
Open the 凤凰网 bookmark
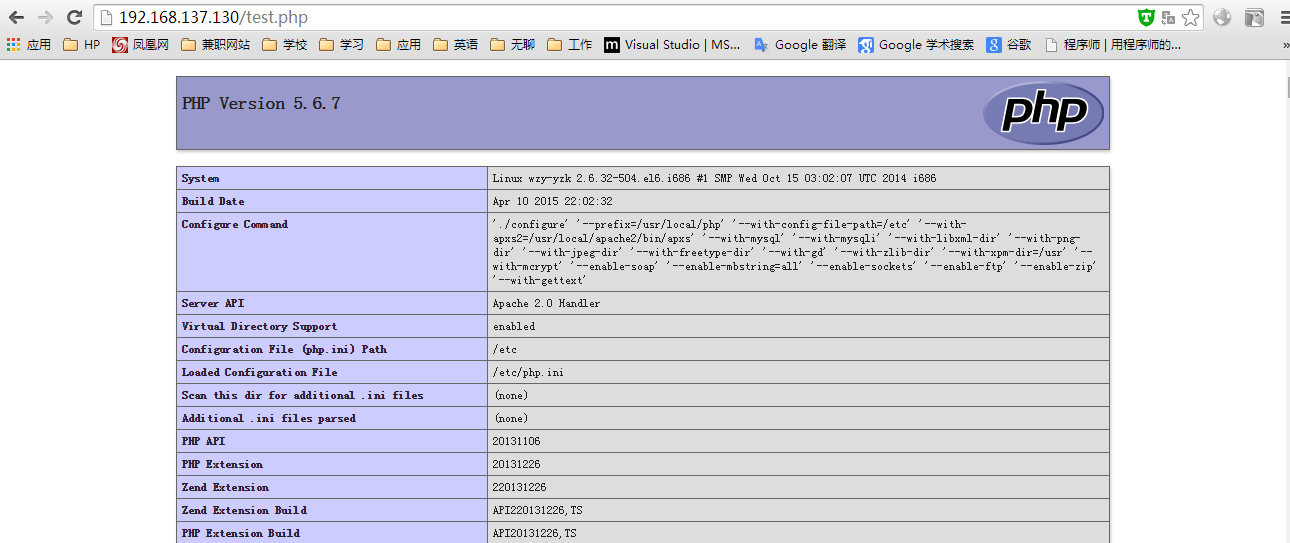pyautogui.click(x=140, y=45)
